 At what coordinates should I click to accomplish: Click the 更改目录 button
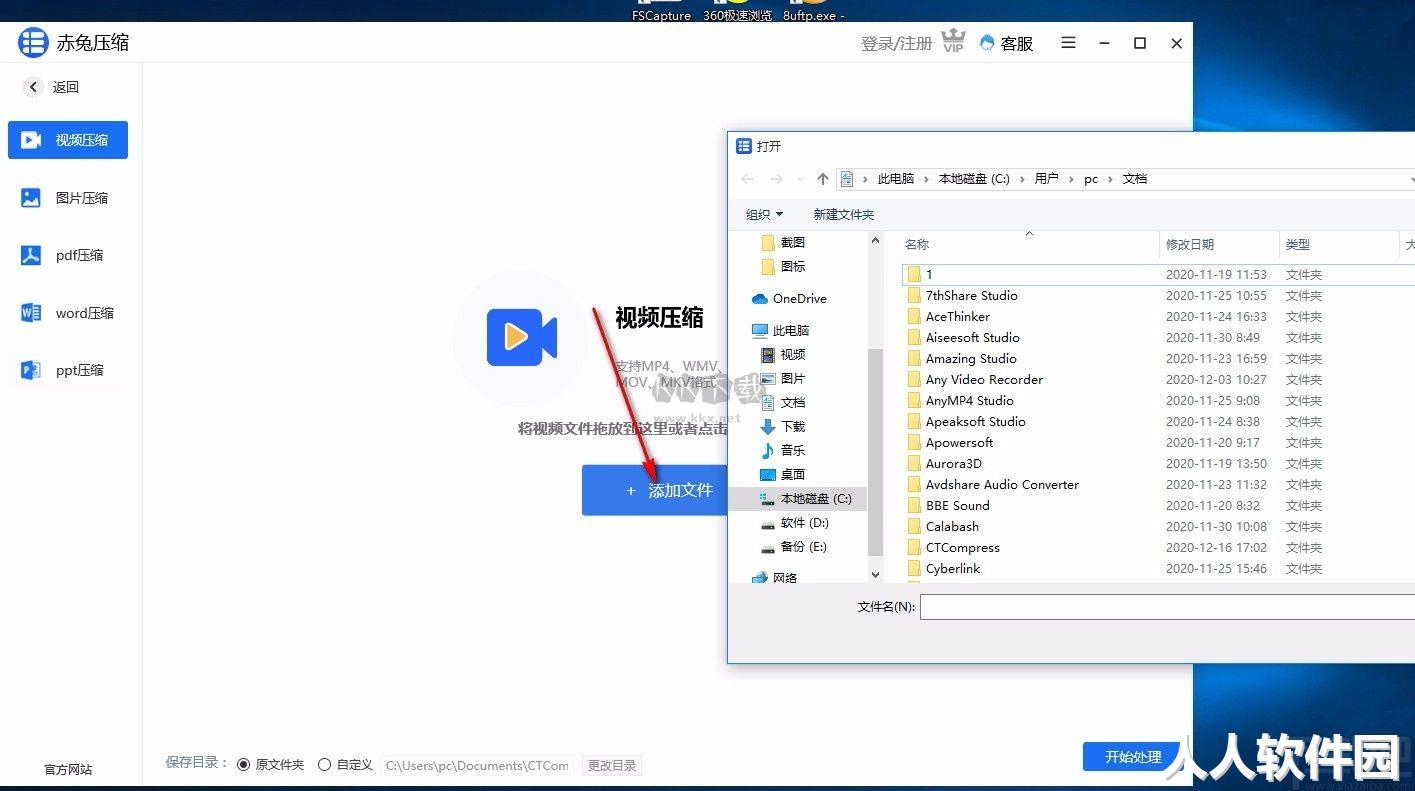pyautogui.click(x=611, y=765)
